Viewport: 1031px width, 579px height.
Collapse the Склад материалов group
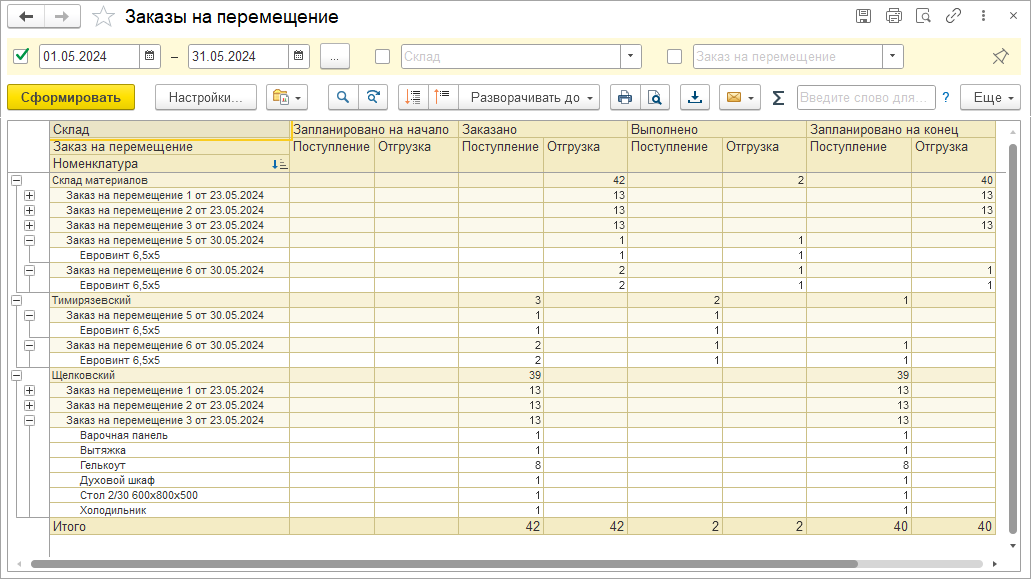tap(16, 180)
